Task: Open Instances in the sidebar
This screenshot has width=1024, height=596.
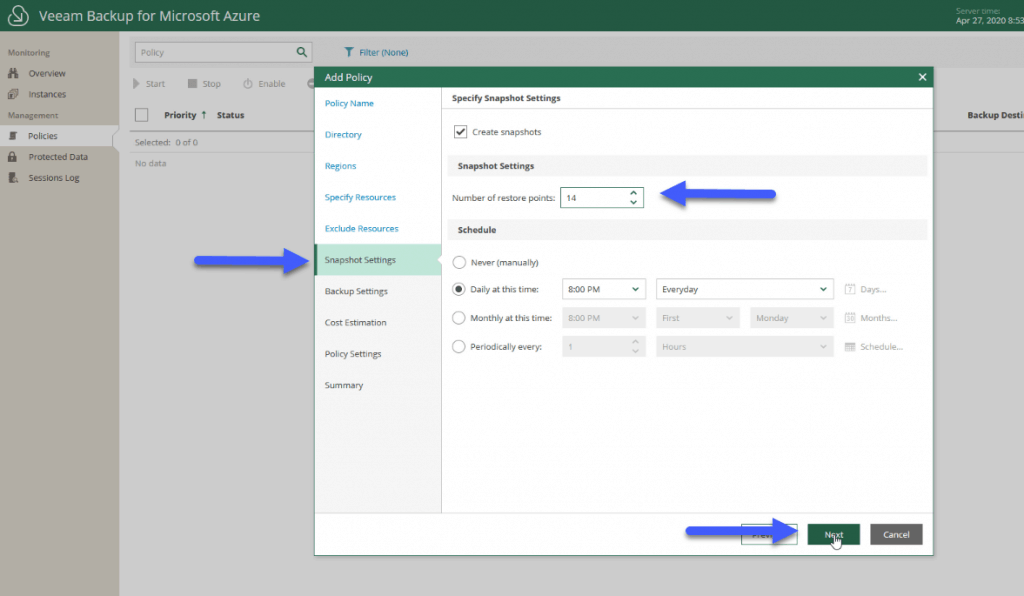Action: click(47, 94)
